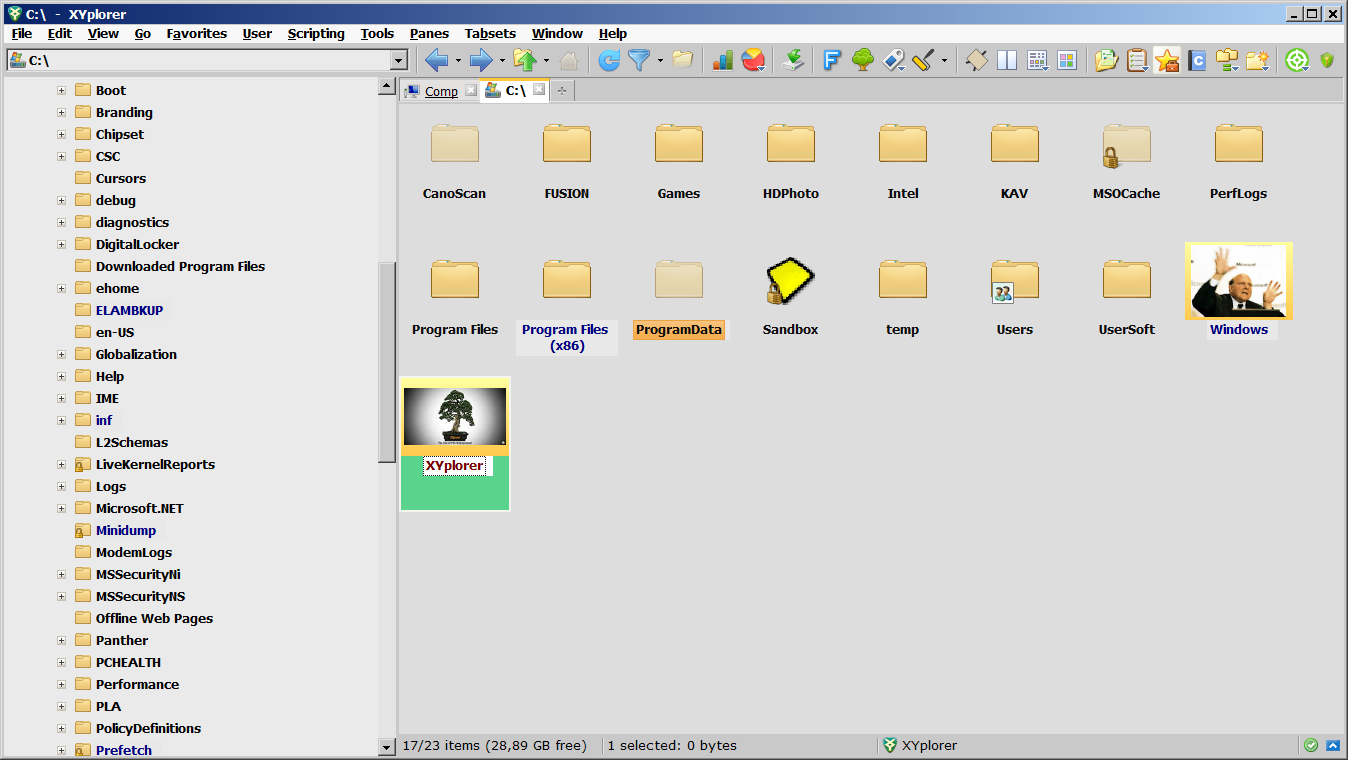This screenshot has height=760, width=1348.
Task: Toggle the dual pane view
Action: tap(1006, 60)
